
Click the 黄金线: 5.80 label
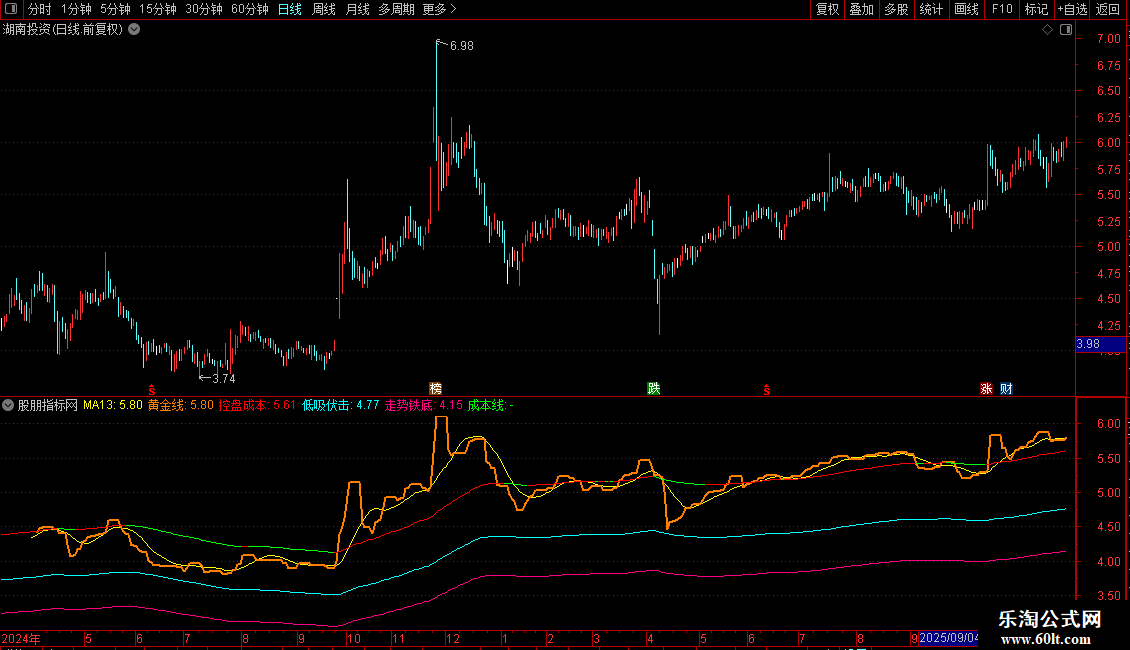click(x=181, y=405)
